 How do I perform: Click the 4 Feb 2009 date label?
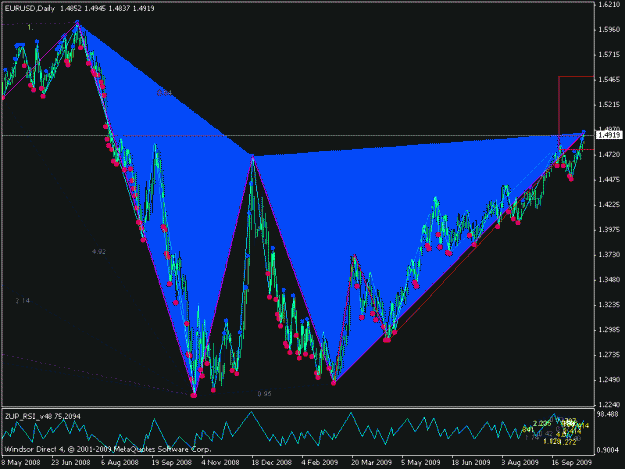(320, 463)
